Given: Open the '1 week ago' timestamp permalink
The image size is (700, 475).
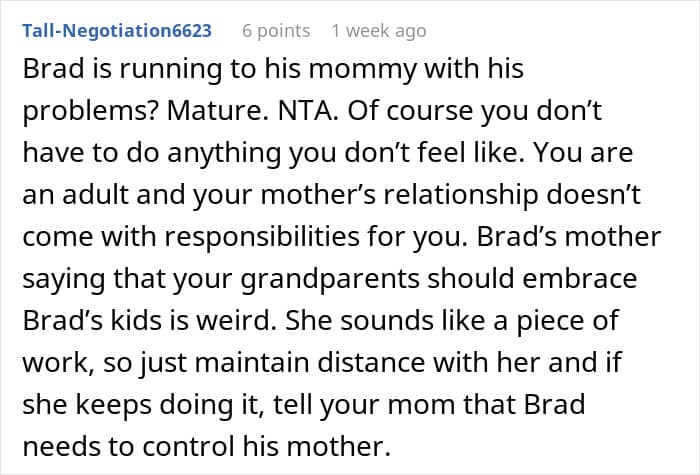Looking at the screenshot, I should [x=379, y=31].
